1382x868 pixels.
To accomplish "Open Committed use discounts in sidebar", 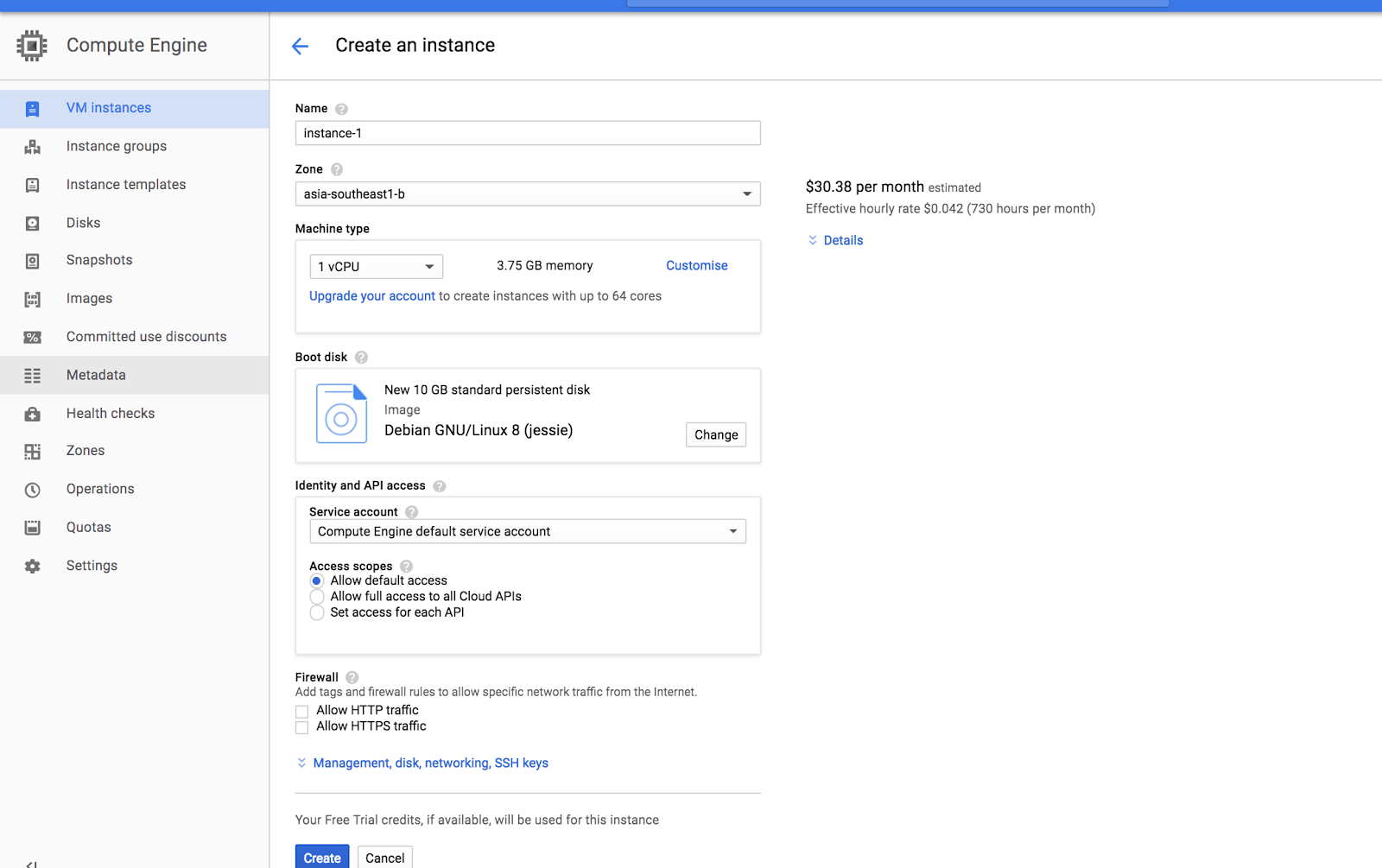I will (x=135, y=337).
